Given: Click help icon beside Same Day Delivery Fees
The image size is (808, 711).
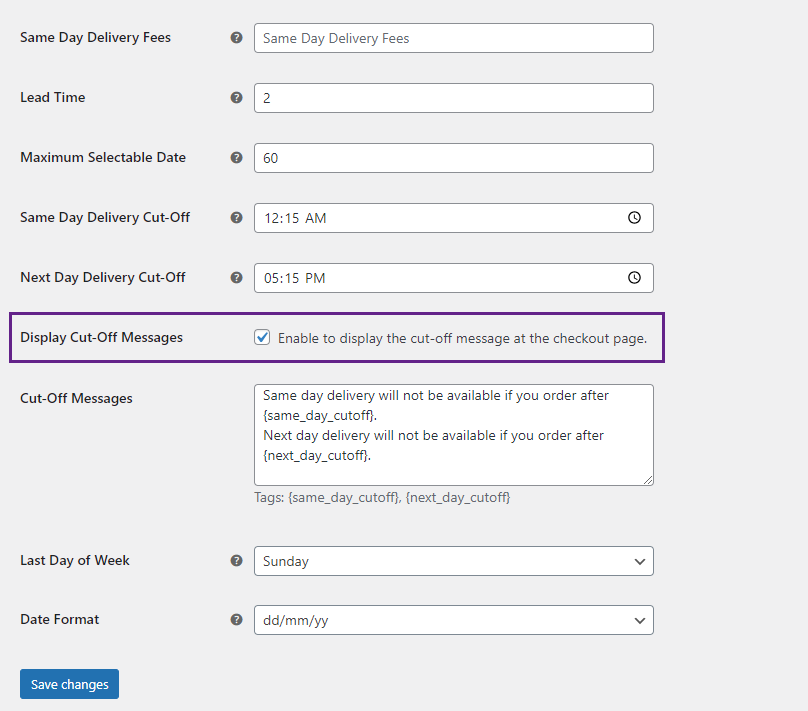Looking at the screenshot, I should click(236, 38).
